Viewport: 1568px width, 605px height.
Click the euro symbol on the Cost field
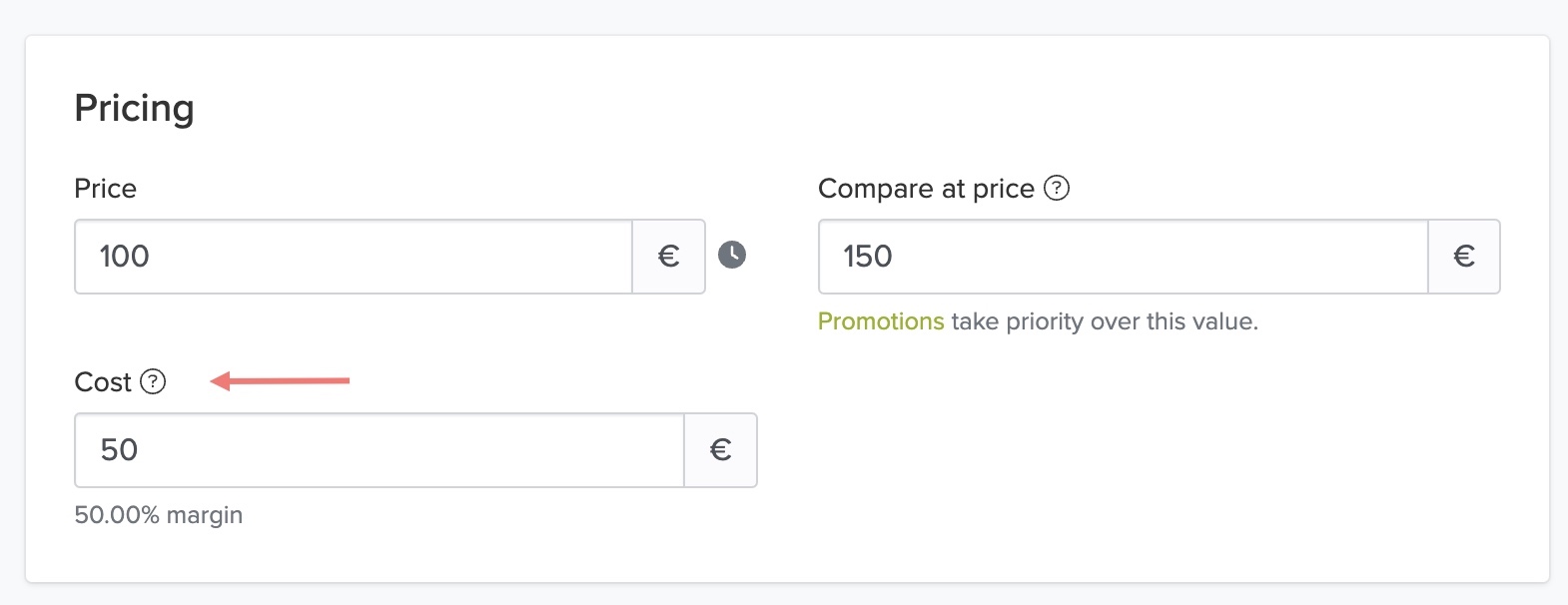point(720,450)
